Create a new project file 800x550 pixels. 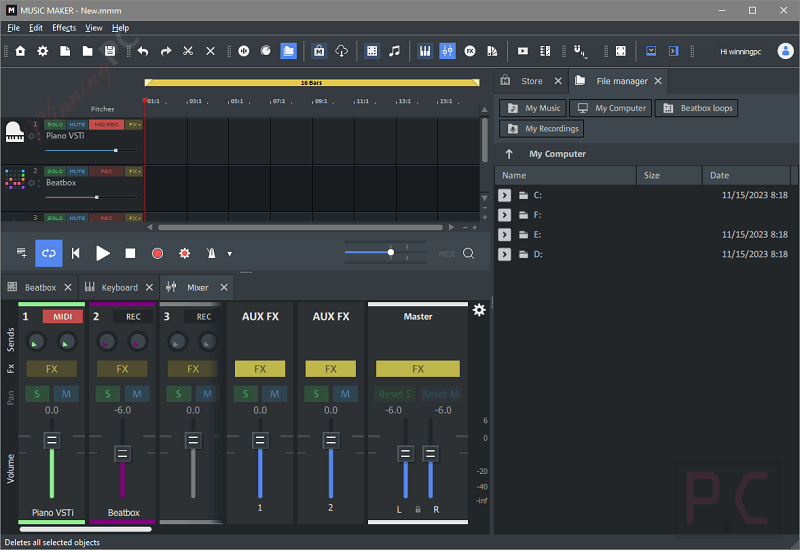point(65,51)
